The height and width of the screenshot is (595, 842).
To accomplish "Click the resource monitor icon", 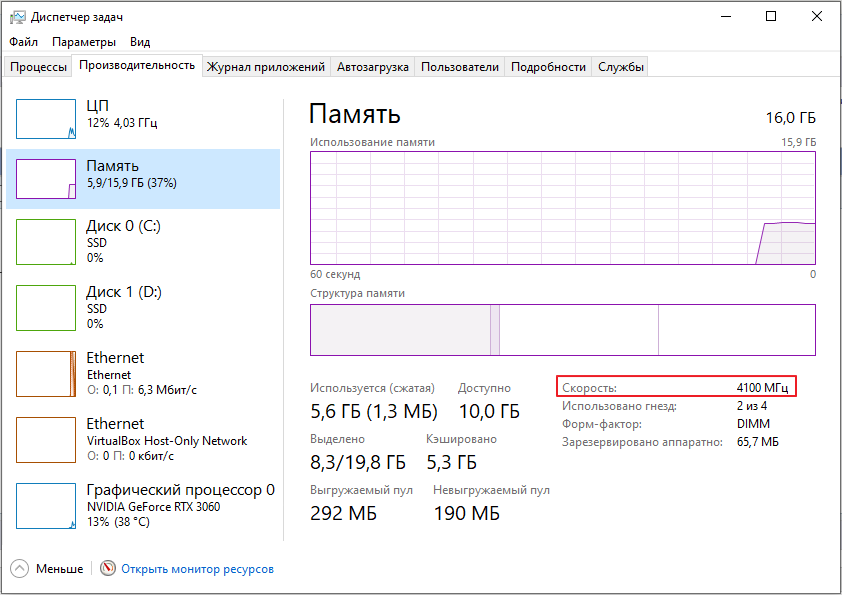I will [x=109, y=568].
